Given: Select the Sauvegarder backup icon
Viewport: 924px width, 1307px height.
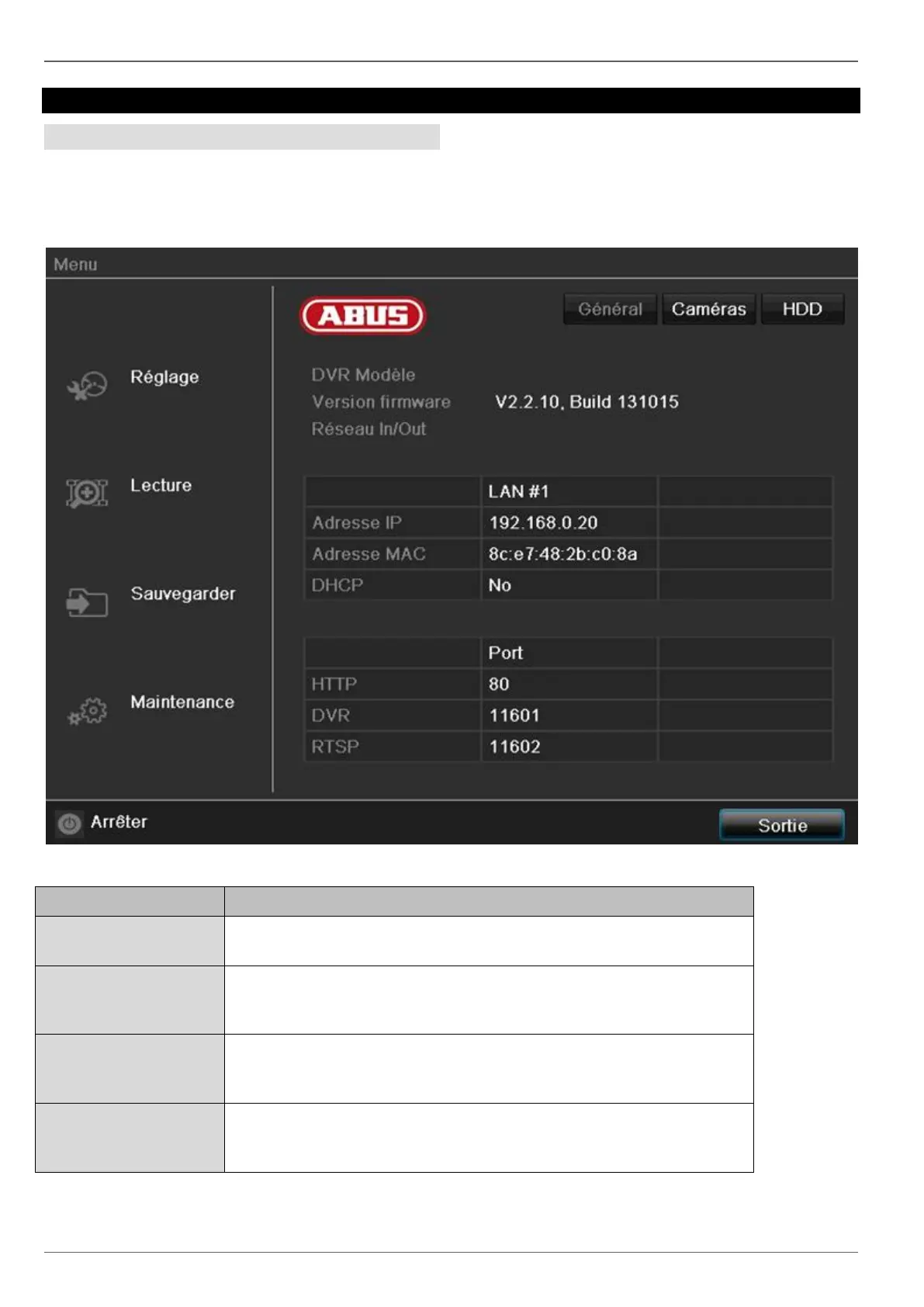Looking at the screenshot, I should pyautogui.click(x=87, y=602).
